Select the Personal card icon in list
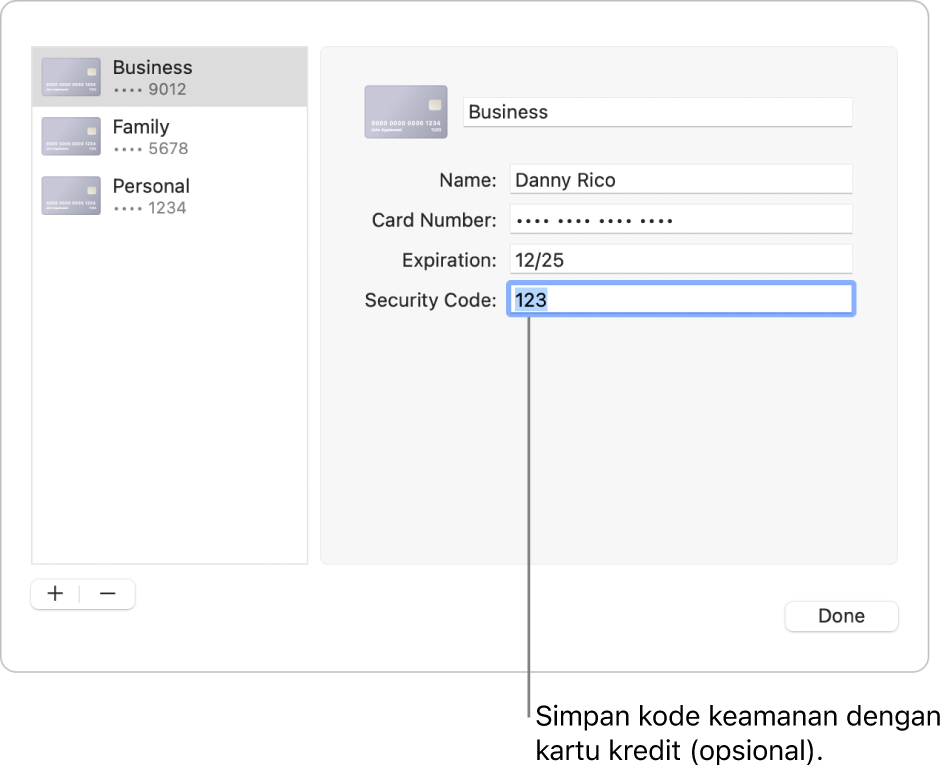950x774 pixels. [71, 196]
